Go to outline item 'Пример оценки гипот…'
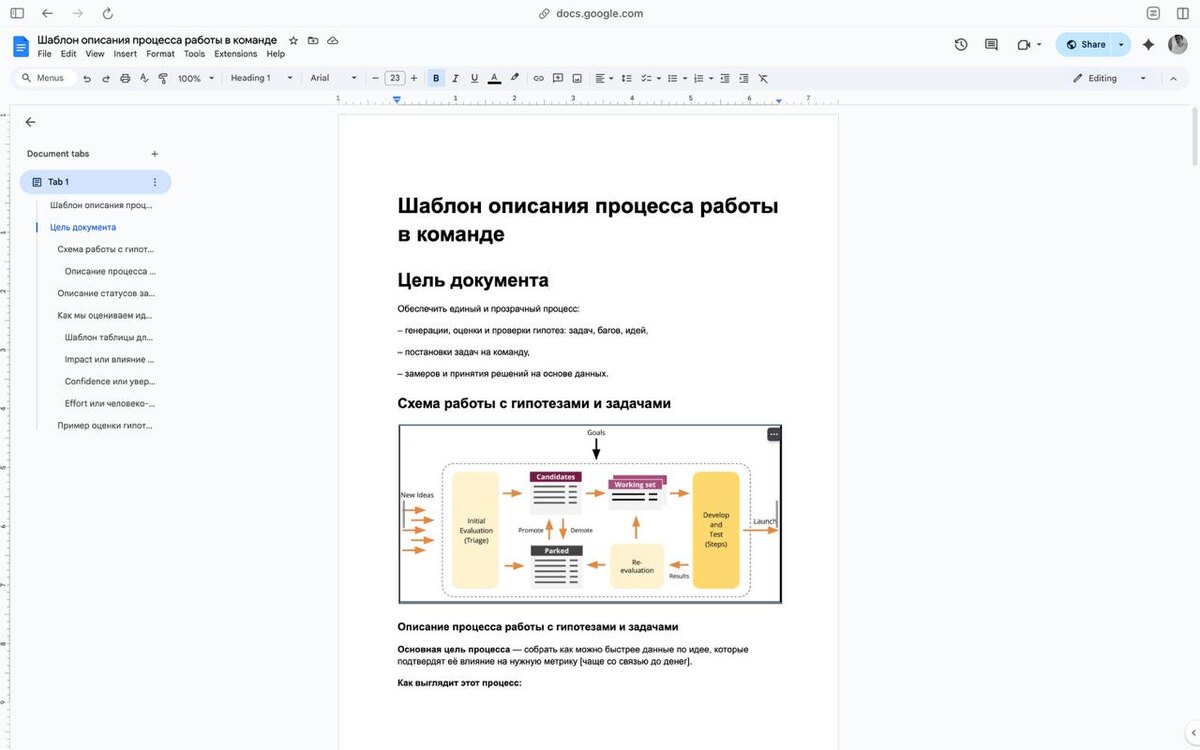Screen dimensions: 1200x750 click(x=106, y=425)
